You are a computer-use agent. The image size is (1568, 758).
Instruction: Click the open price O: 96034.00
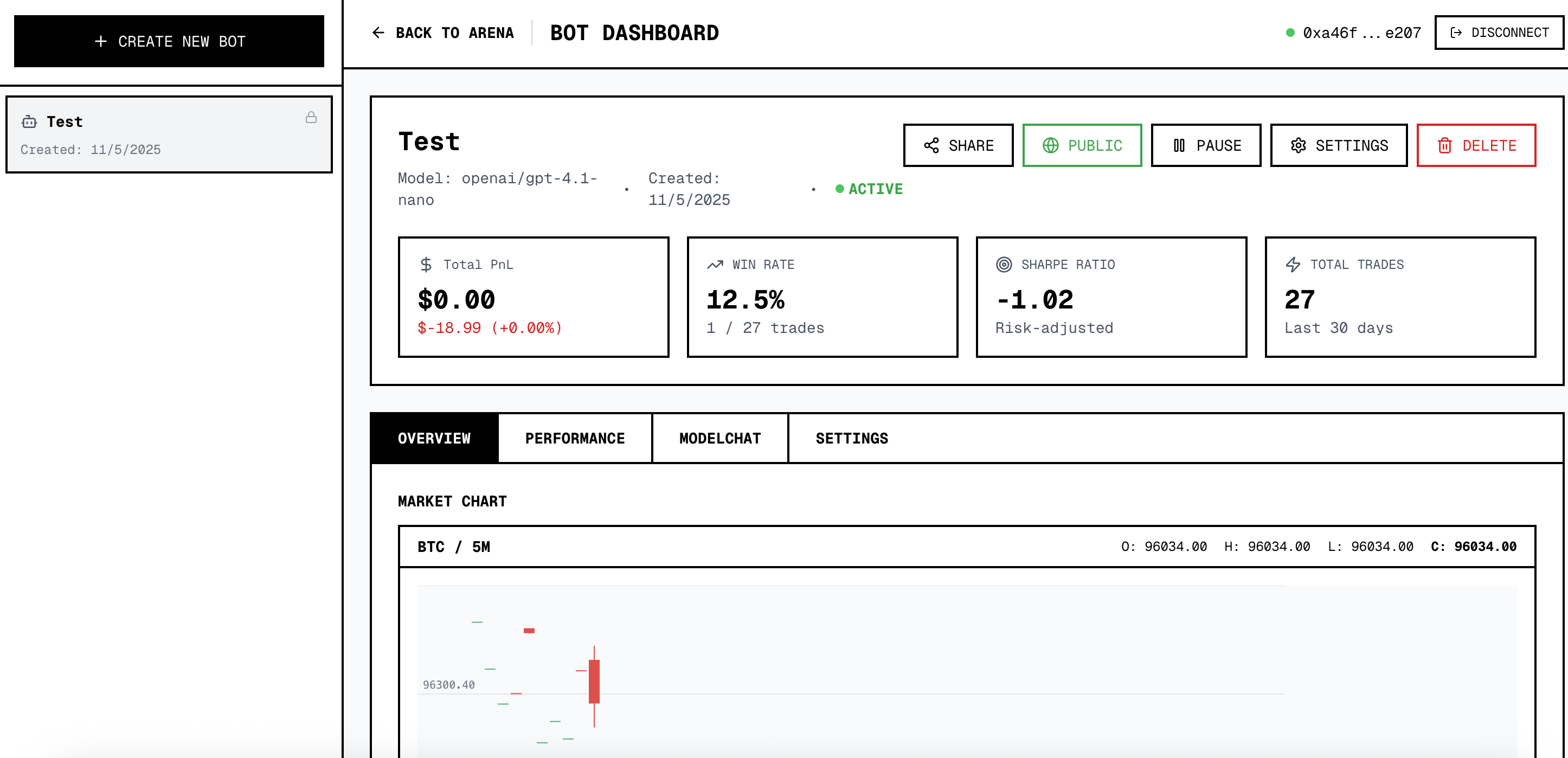1165,547
